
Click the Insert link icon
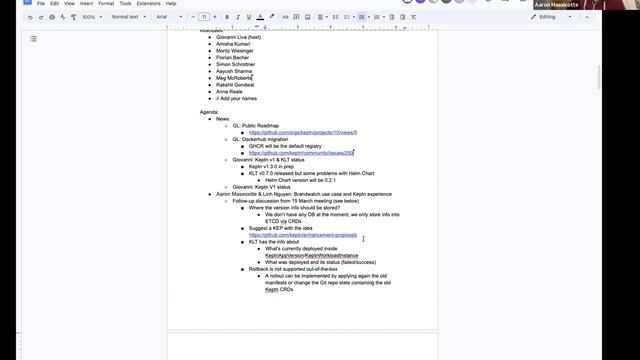point(285,17)
